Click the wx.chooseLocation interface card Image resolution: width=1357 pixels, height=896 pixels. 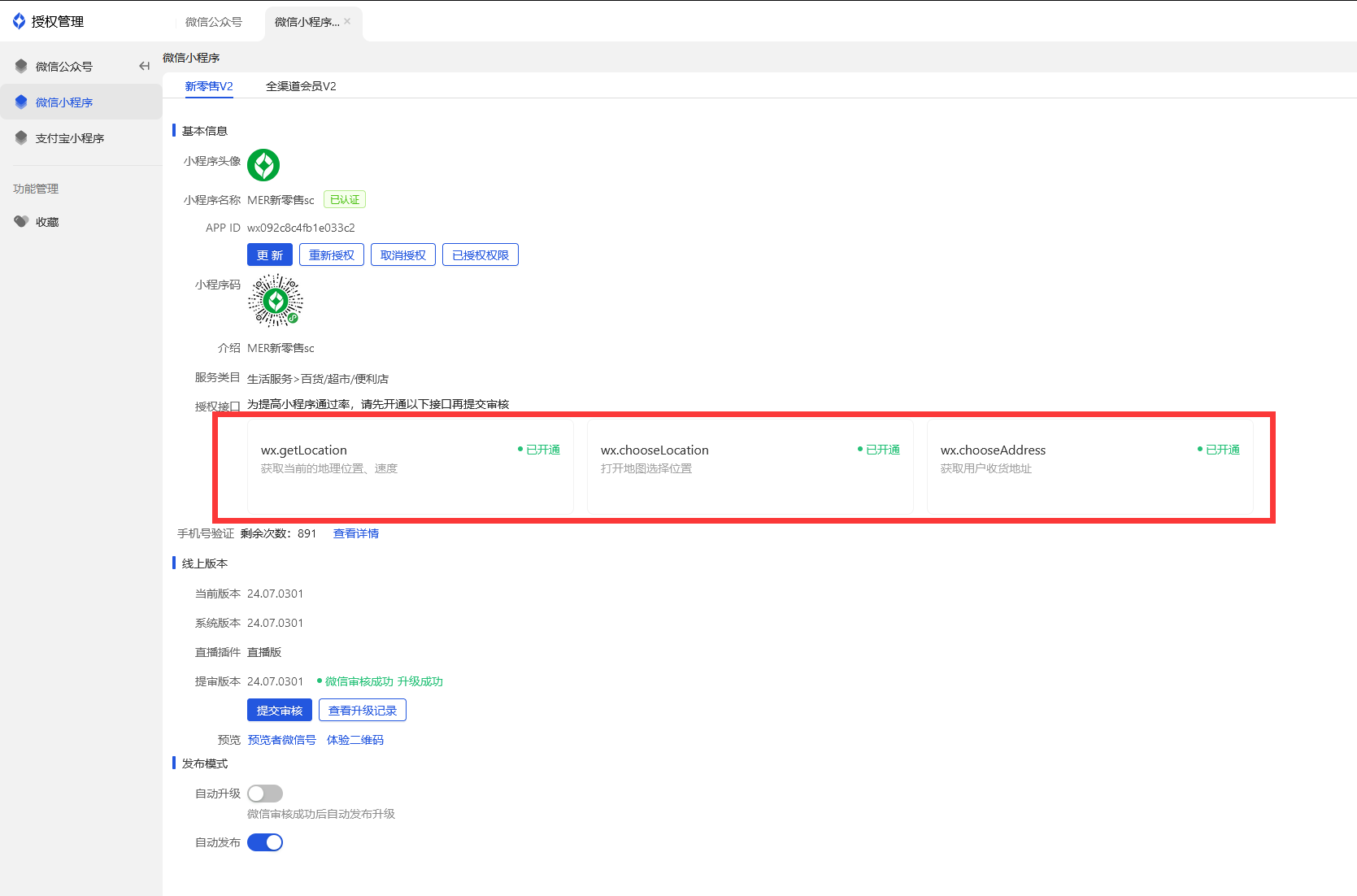750,466
